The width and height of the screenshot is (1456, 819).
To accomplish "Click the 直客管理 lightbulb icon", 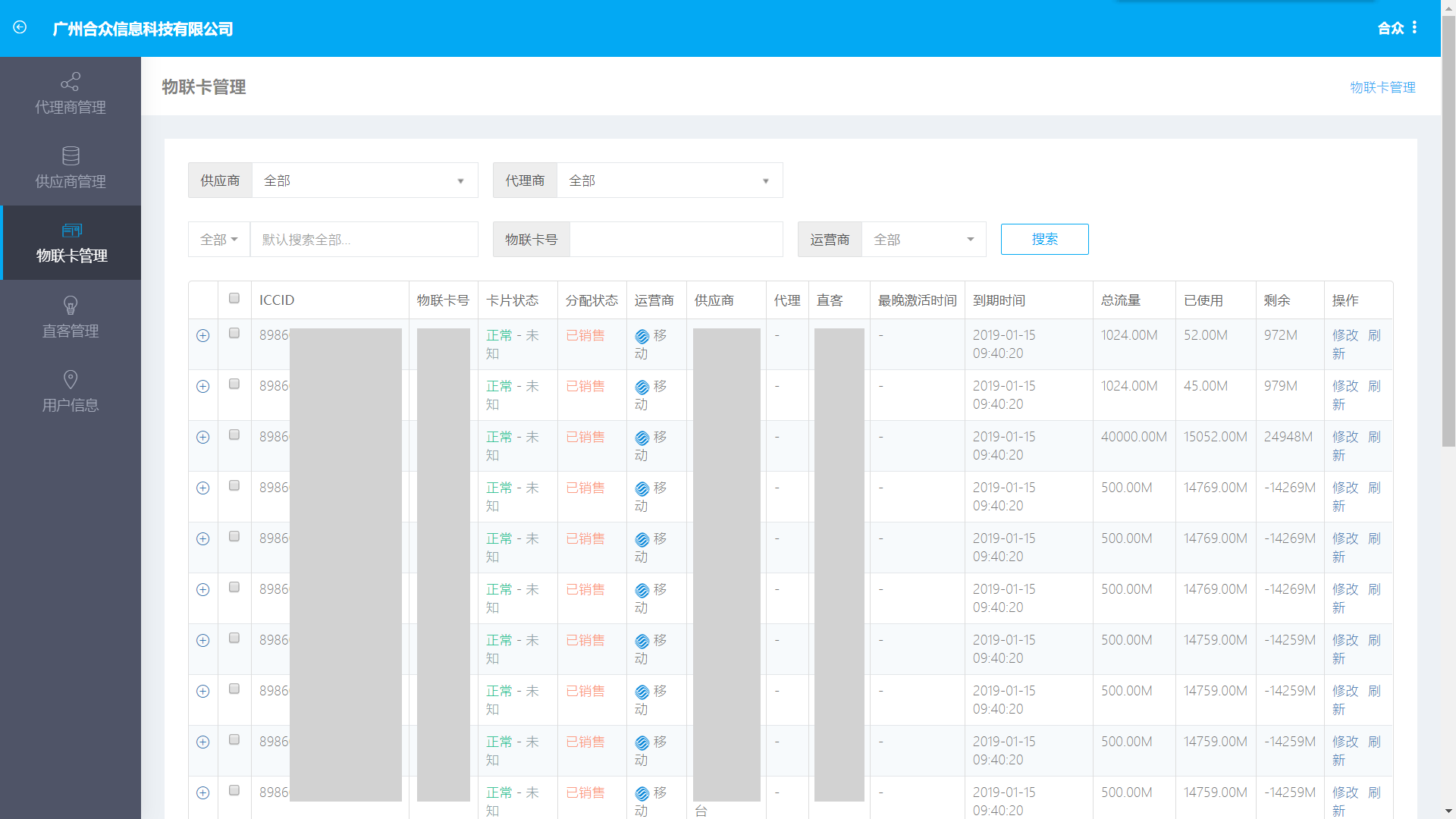I will click(x=71, y=305).
